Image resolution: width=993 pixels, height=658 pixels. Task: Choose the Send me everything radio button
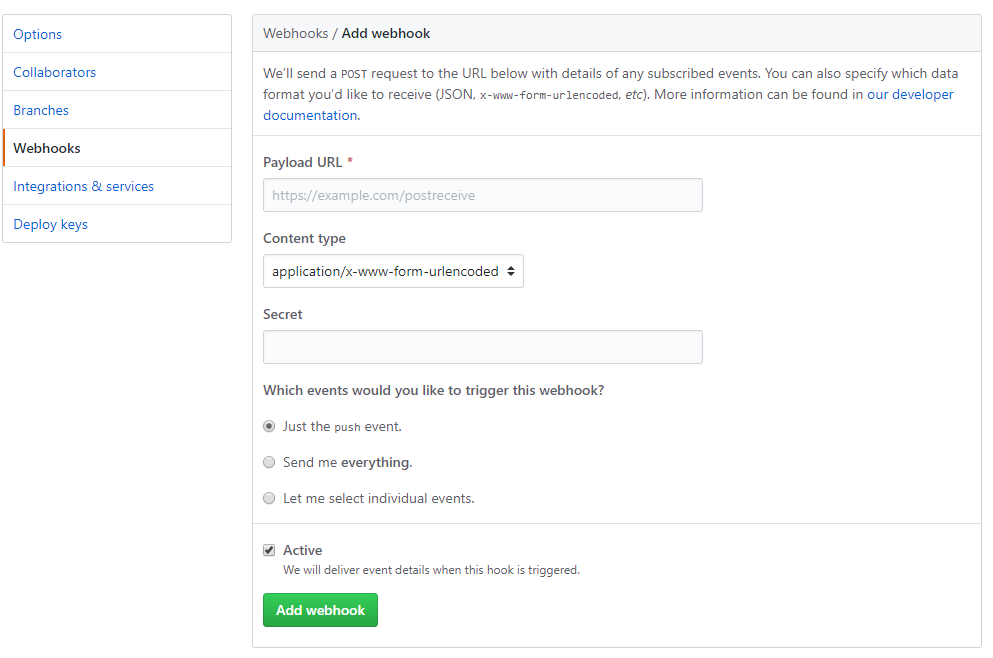pyautogui.click(x=269, y=462)
